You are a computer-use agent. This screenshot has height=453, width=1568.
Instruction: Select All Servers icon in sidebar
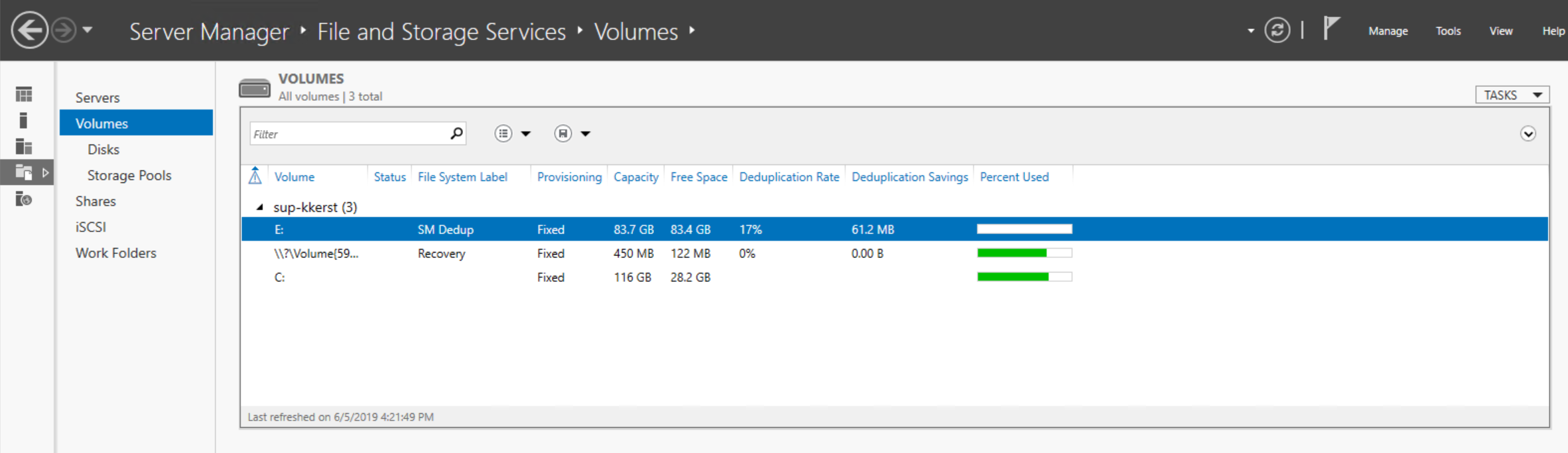24,147
